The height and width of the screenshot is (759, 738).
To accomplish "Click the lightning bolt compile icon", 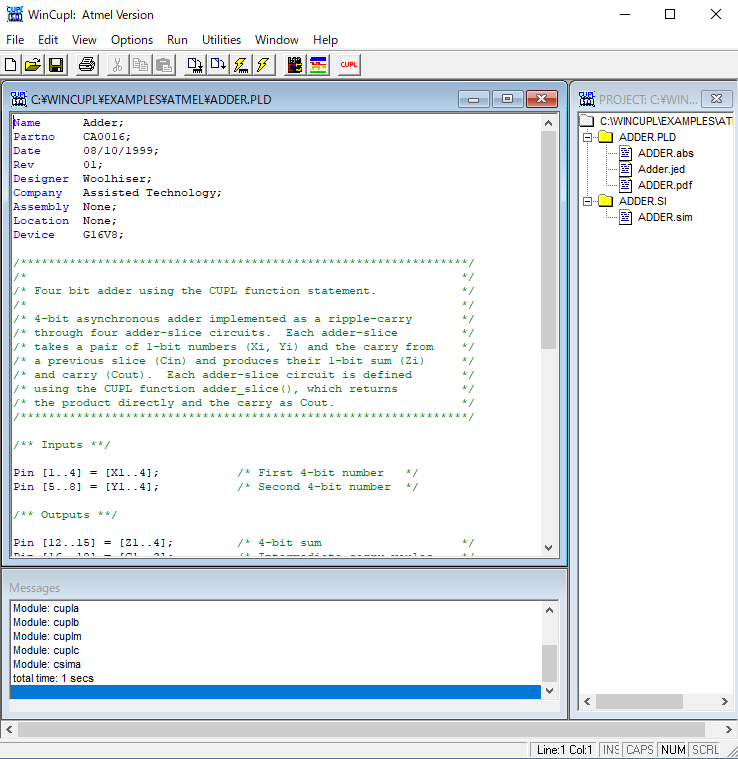I will pos(263,65).
